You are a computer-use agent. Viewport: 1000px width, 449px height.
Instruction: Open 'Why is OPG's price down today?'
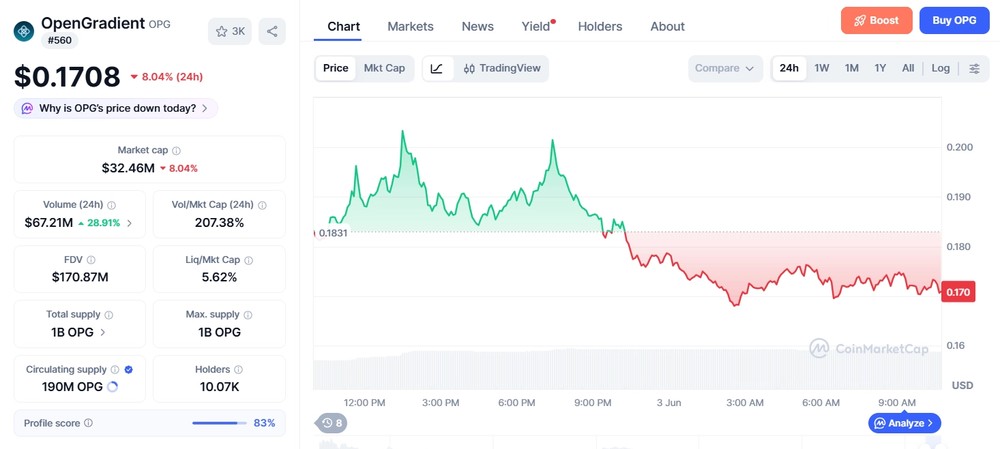pos(116,108)
